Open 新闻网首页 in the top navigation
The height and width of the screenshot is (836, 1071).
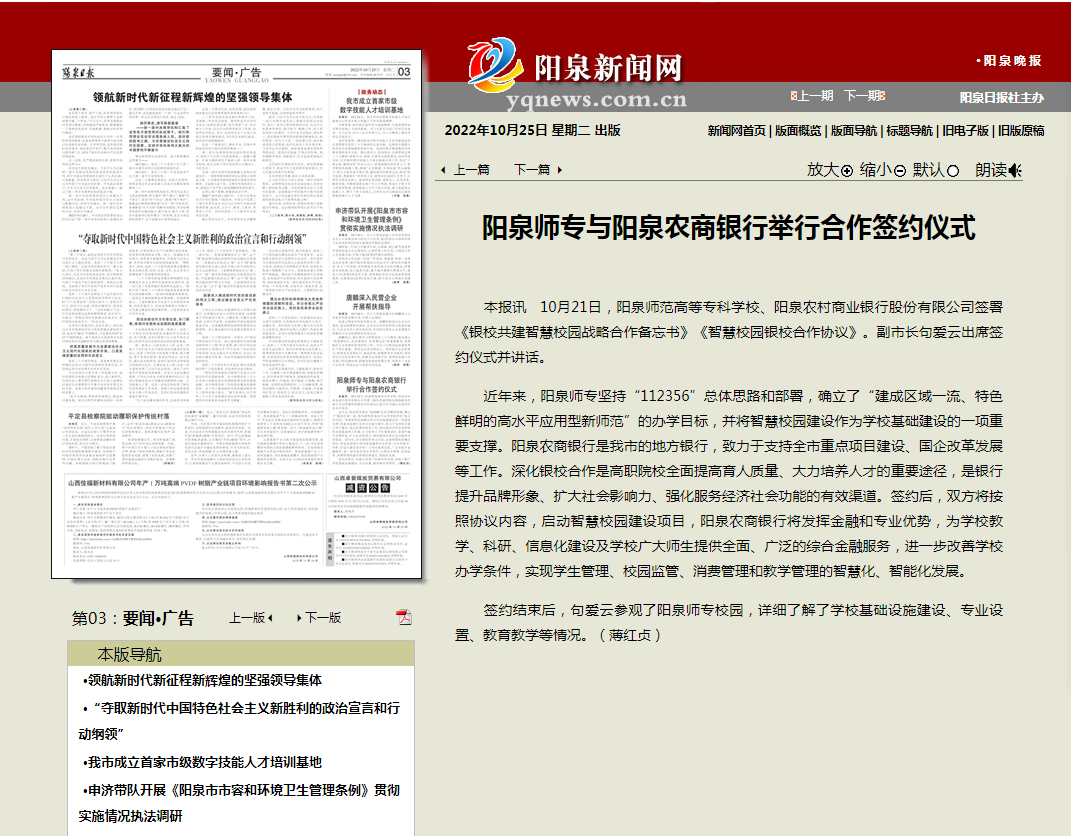pos(736,130)
